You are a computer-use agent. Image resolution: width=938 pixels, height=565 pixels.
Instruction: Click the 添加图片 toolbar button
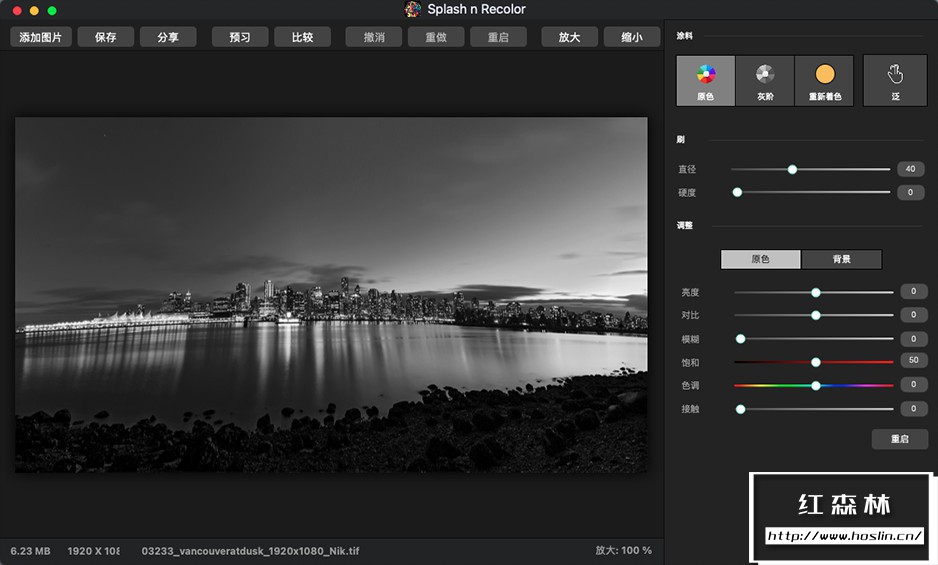point(41,37)
